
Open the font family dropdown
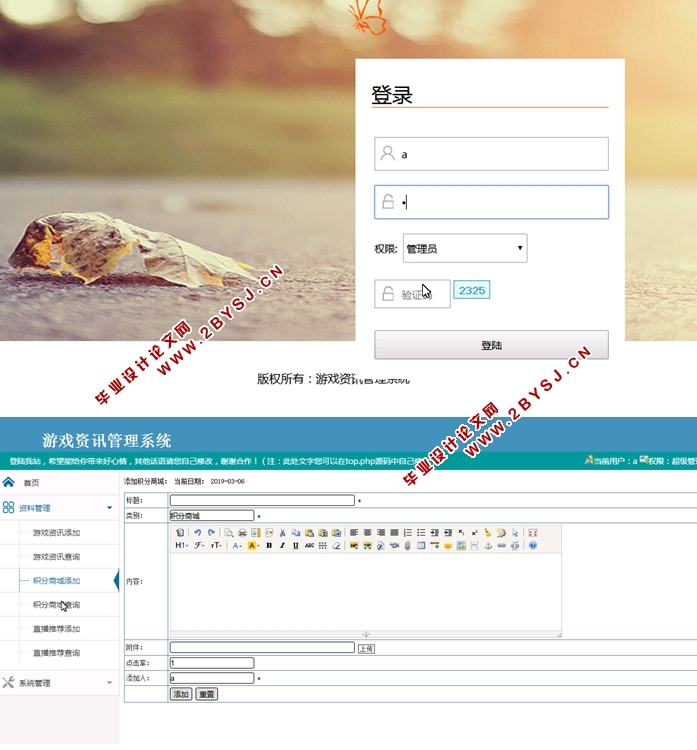pyautogui.click(x=199, y=545)
